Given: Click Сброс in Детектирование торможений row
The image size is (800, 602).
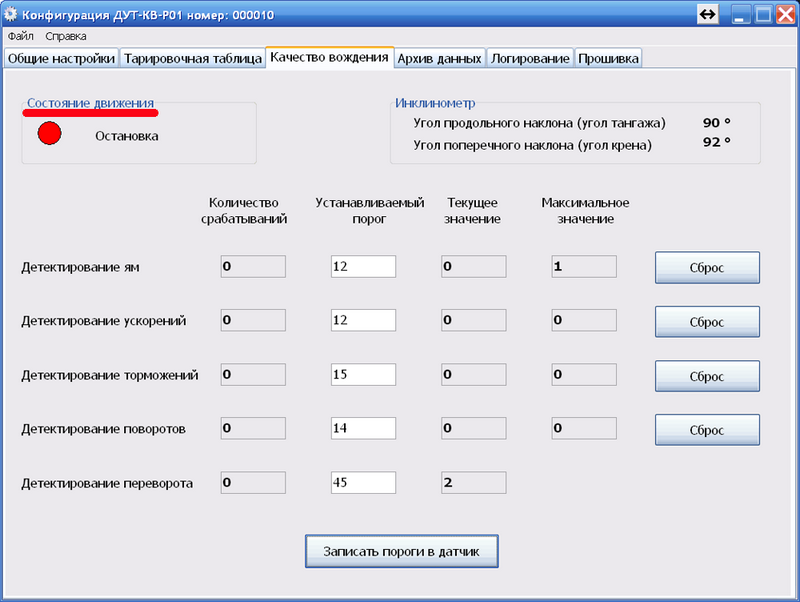Looking at the screenshot, I should (x=707, y=376).
